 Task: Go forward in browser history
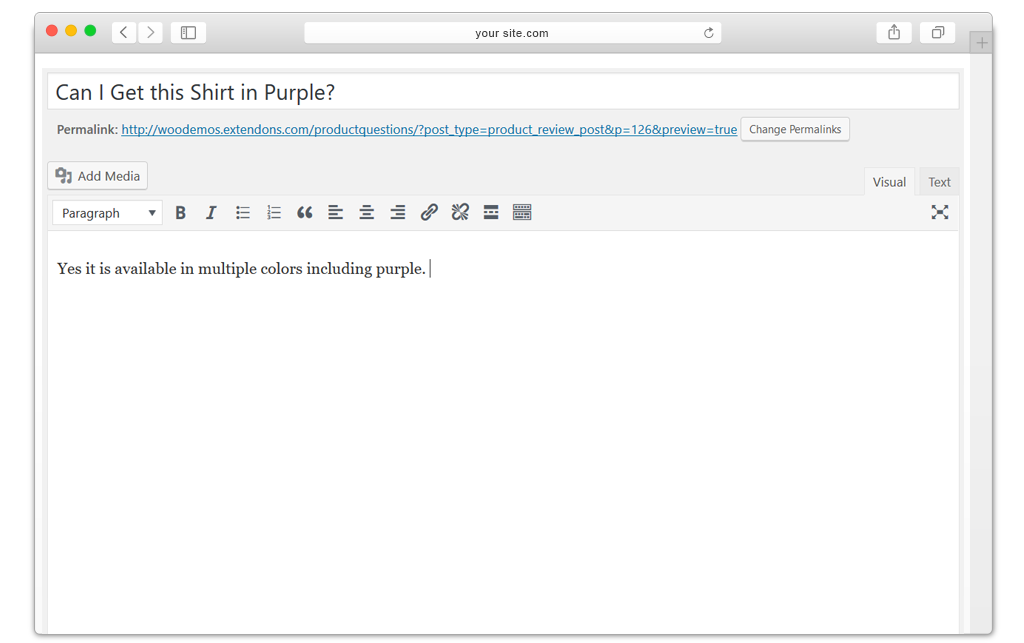click(150, 33)
